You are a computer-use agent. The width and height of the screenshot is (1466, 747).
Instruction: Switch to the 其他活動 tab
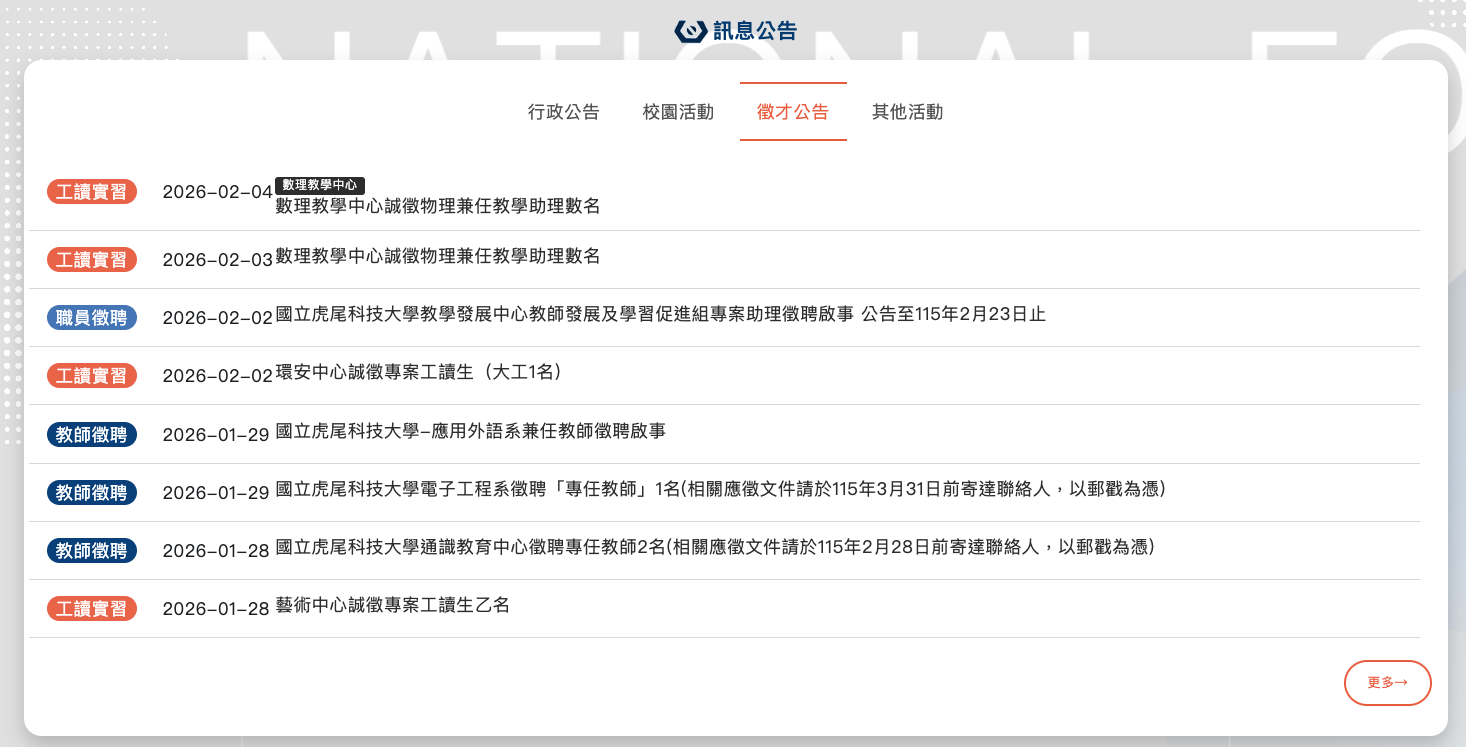click(907, 112)
